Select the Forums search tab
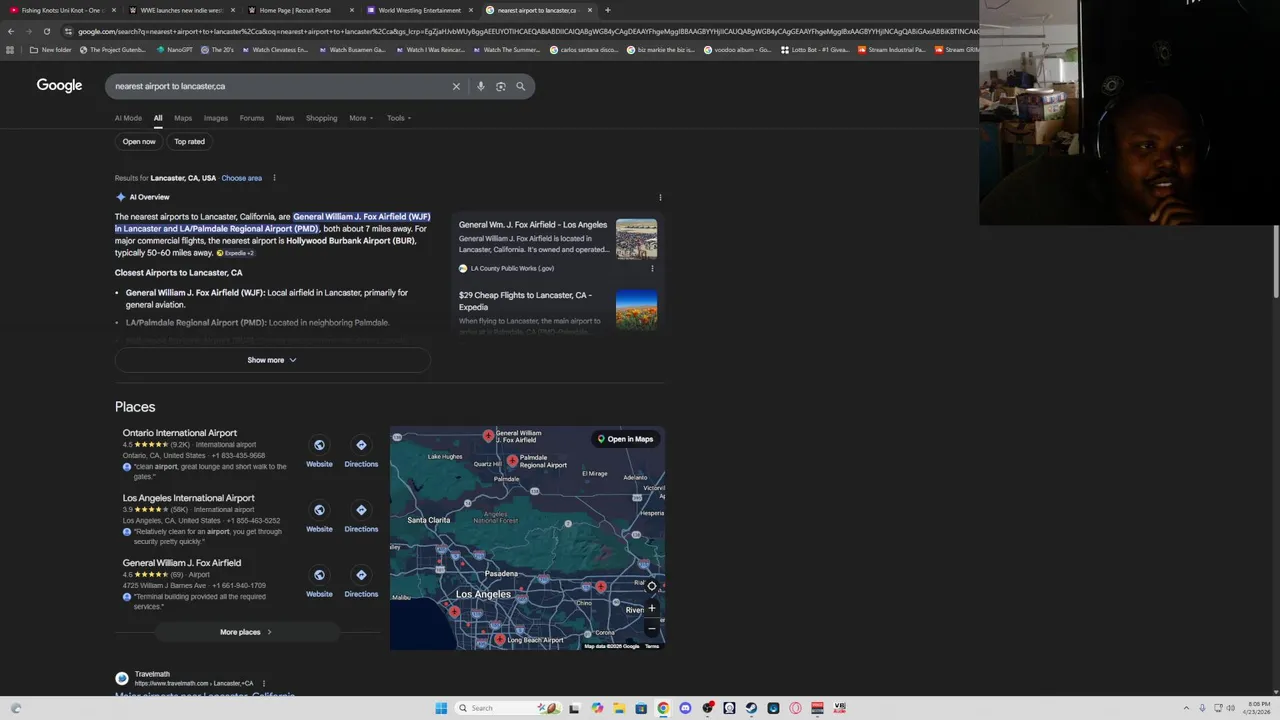The width and height of the screenshot is (1280, 720). [252, 118]
